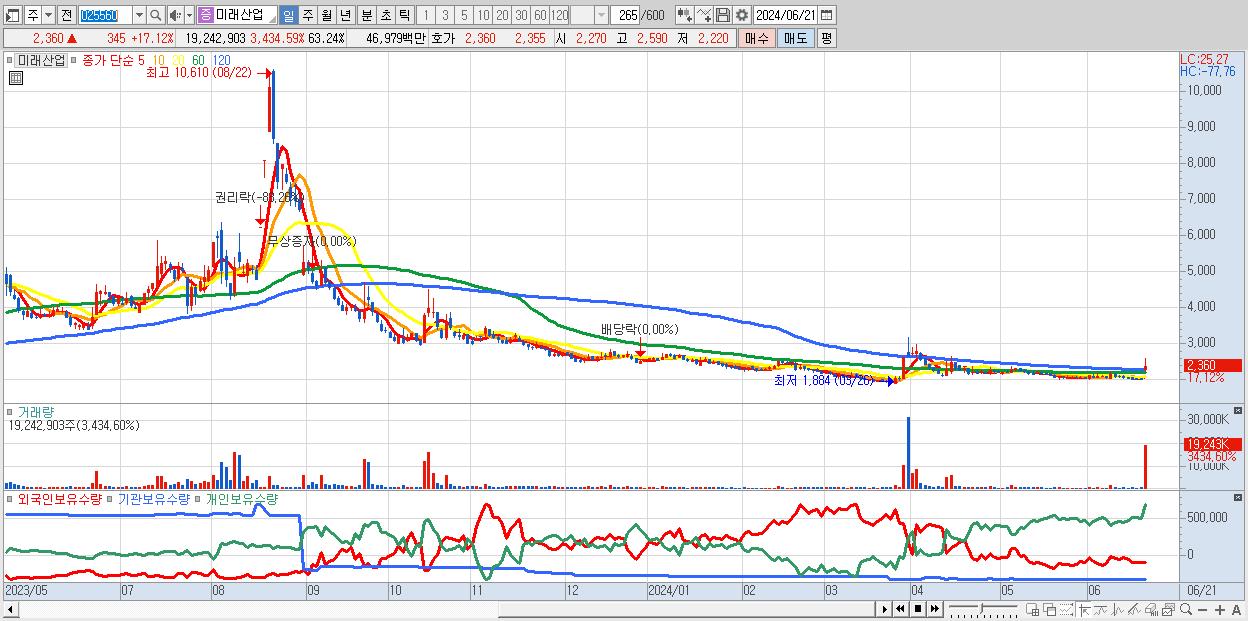This screenshot has height=621, width=1248.
Task: Click the trend line drawing icon
Action: coord(1101,609)
